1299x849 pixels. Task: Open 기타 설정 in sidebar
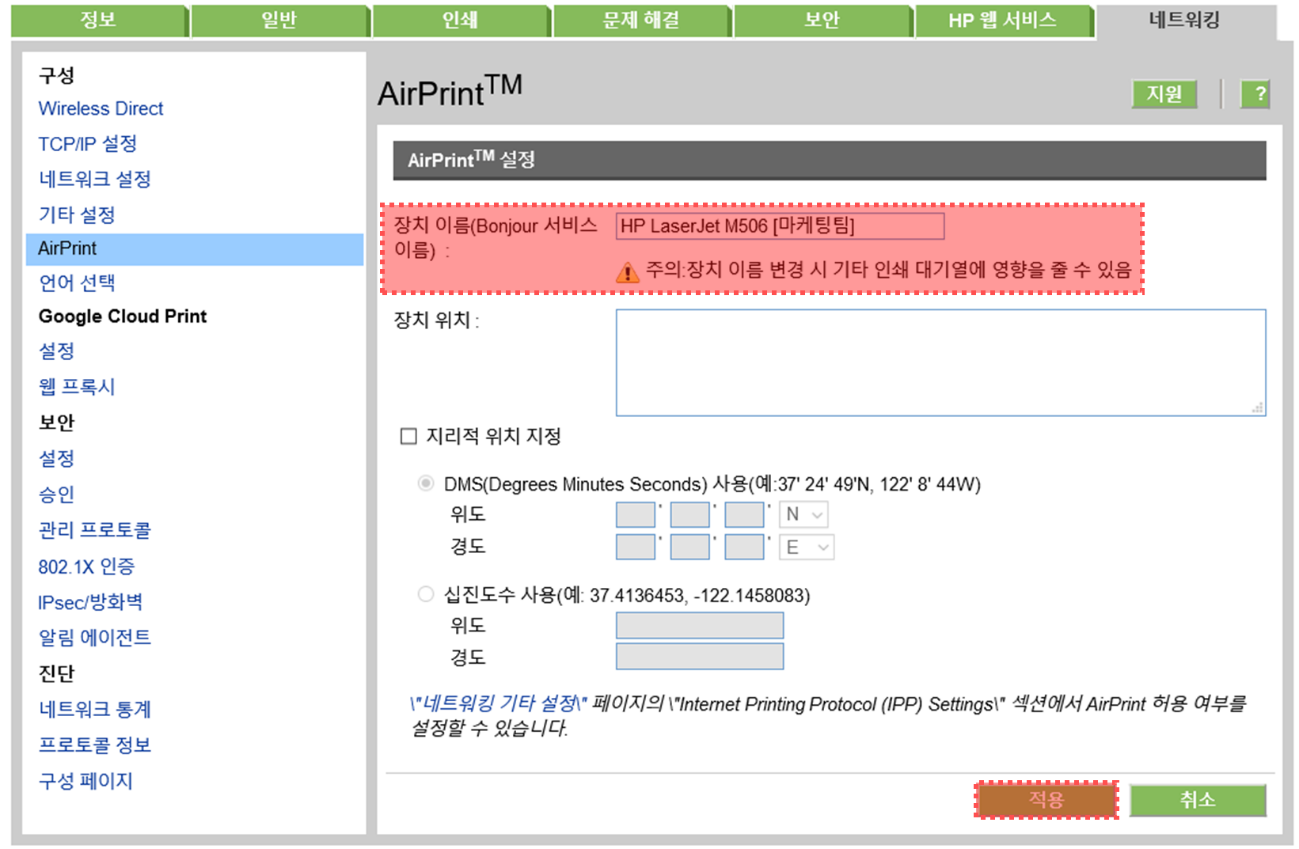click(x=77, y=215)
